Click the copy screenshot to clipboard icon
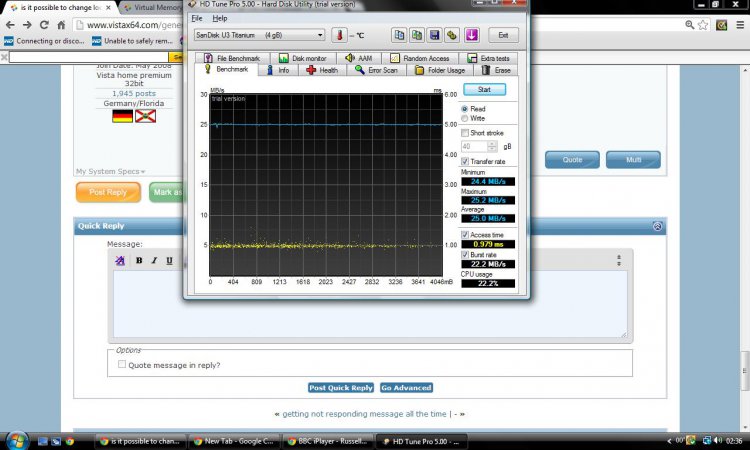 tap(417, 35)
